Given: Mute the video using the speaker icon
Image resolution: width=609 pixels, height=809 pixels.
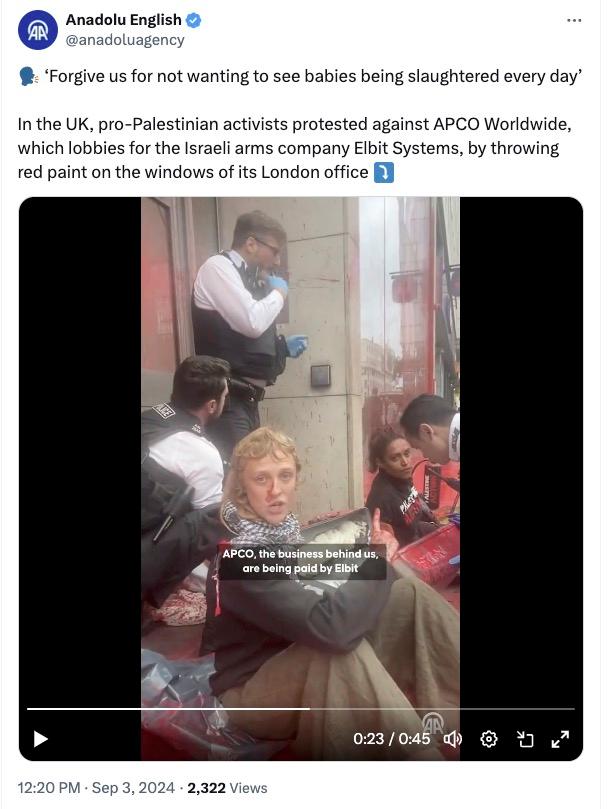Looking at the screenshot, I should pos(453,739).
